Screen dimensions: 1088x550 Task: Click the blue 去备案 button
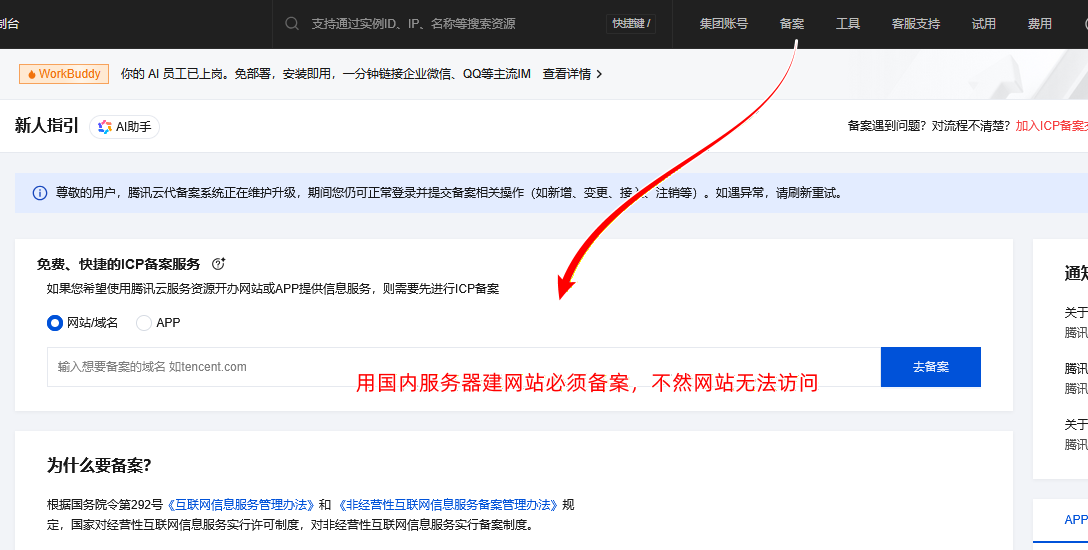[930, 367]
